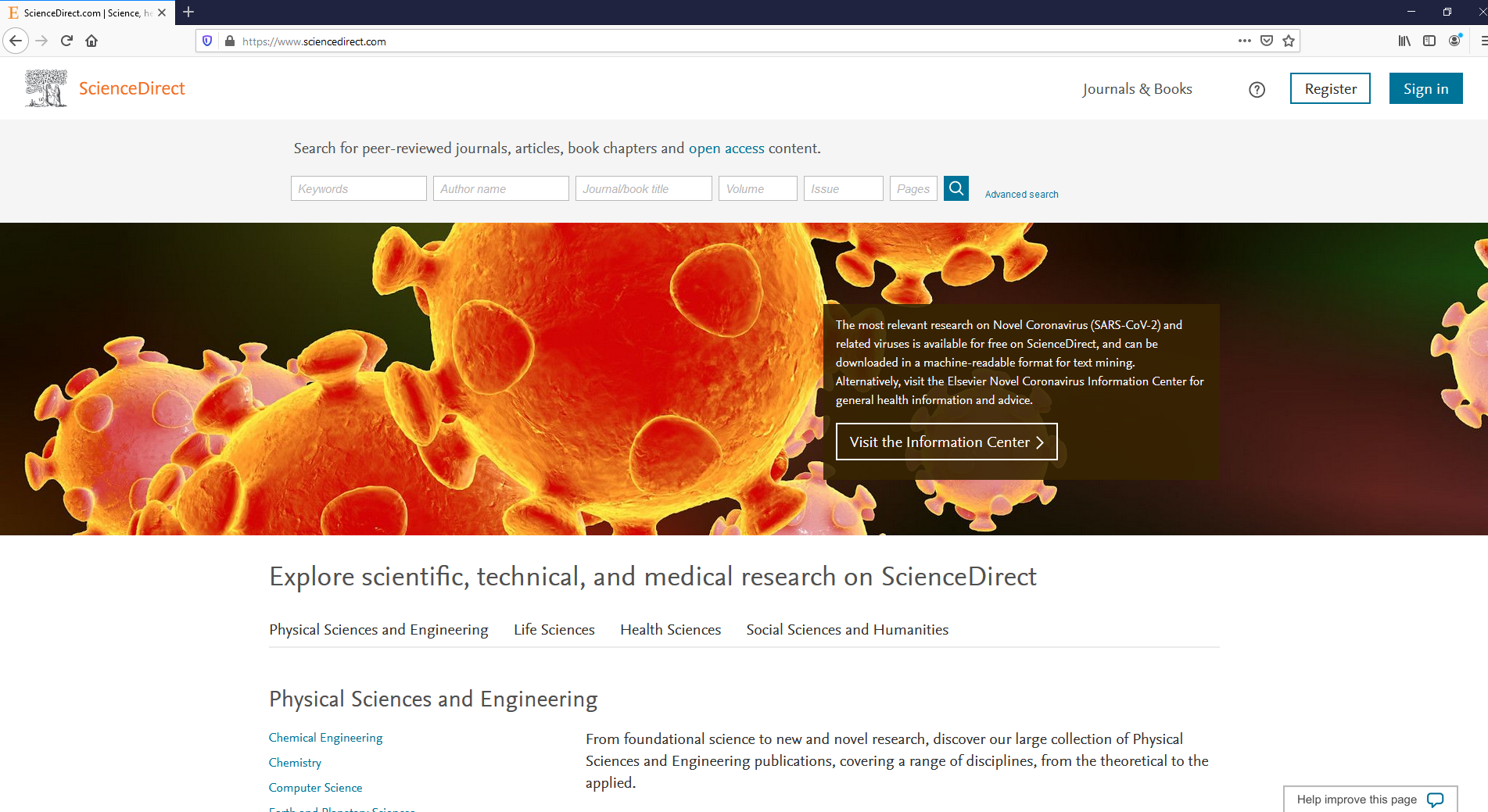This screenshot has width=1488, height=812.
Task: Switch to the Health Sciences tab
Action: point(671,630)
